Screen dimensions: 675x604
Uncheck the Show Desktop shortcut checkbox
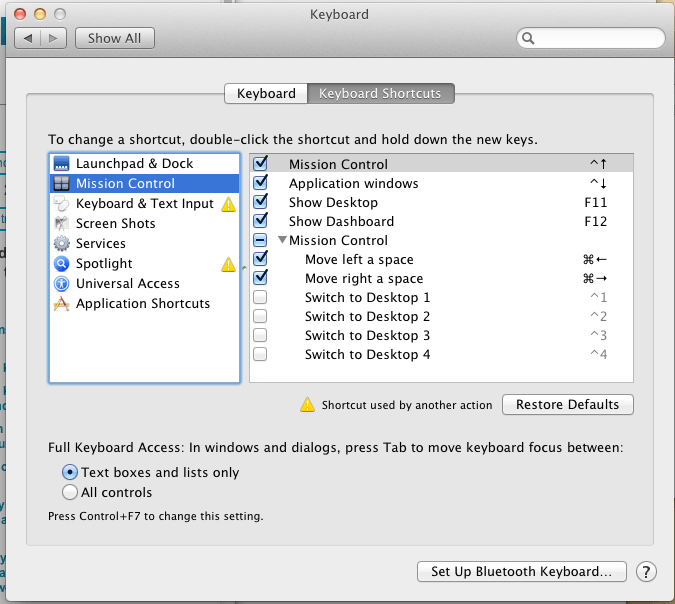[261, 203]
